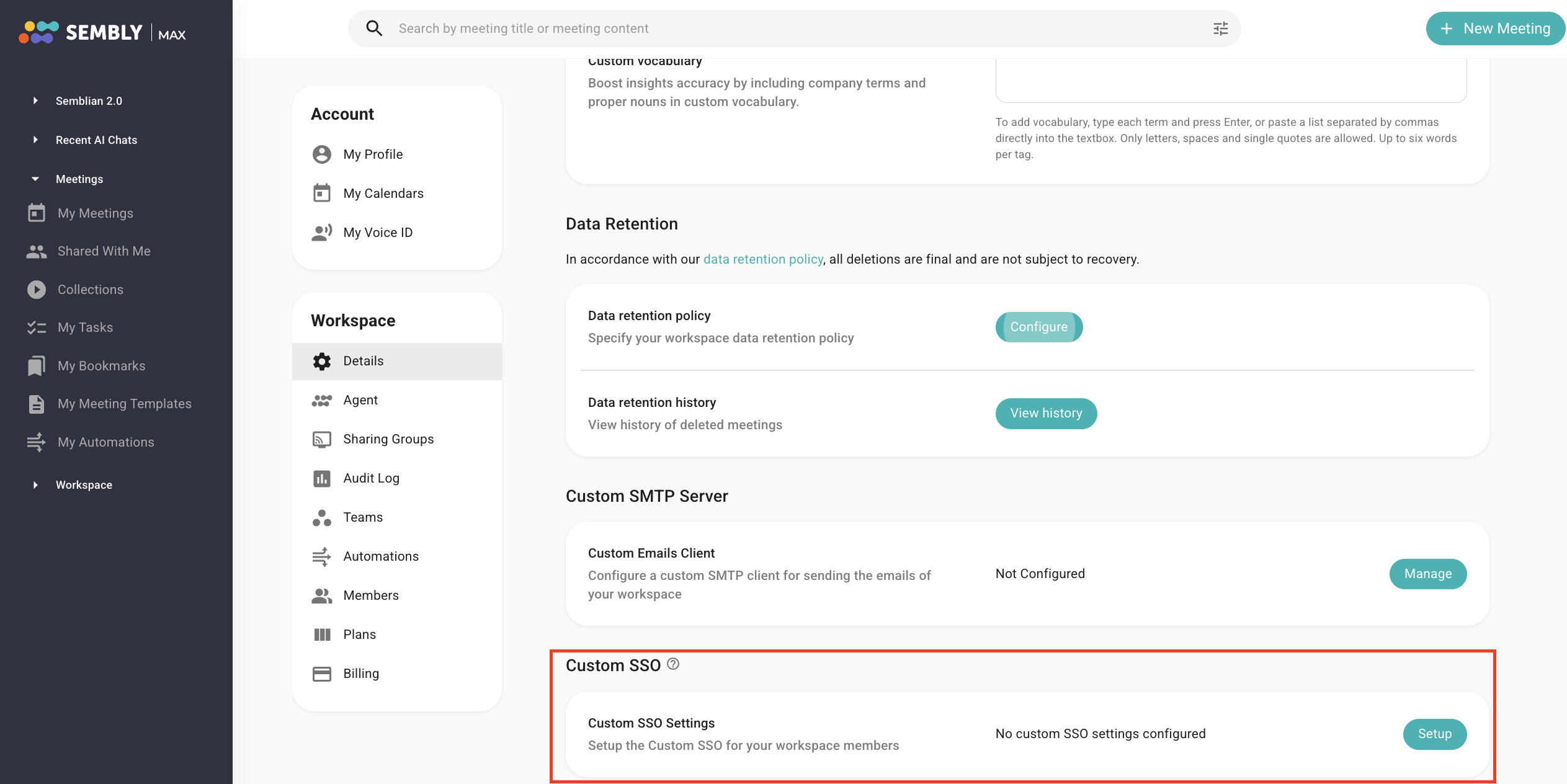
Task: Click the My Calendars icon
Action: pos(322,193)
